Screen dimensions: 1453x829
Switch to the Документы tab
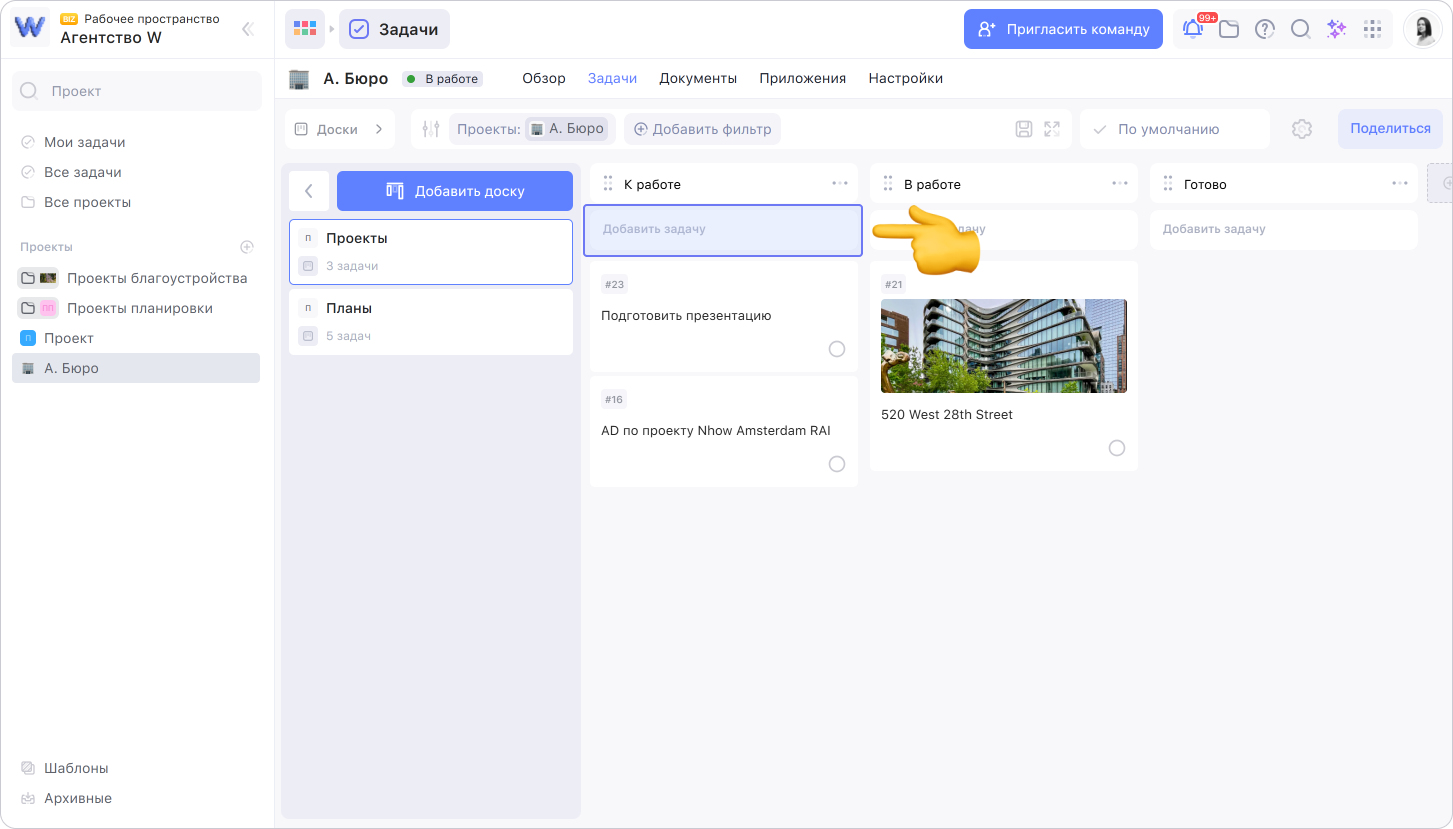pos(698,78)
